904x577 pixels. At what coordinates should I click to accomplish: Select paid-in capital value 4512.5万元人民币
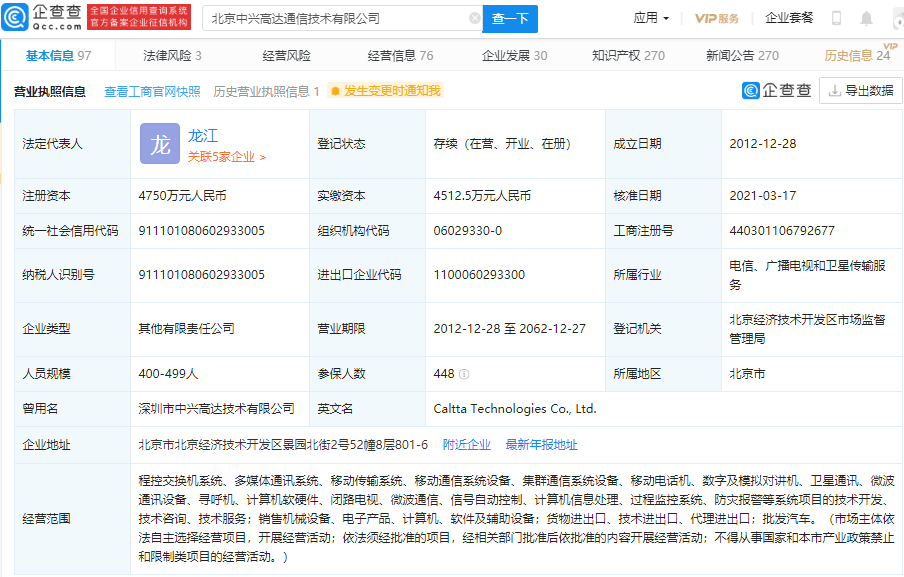482,196
